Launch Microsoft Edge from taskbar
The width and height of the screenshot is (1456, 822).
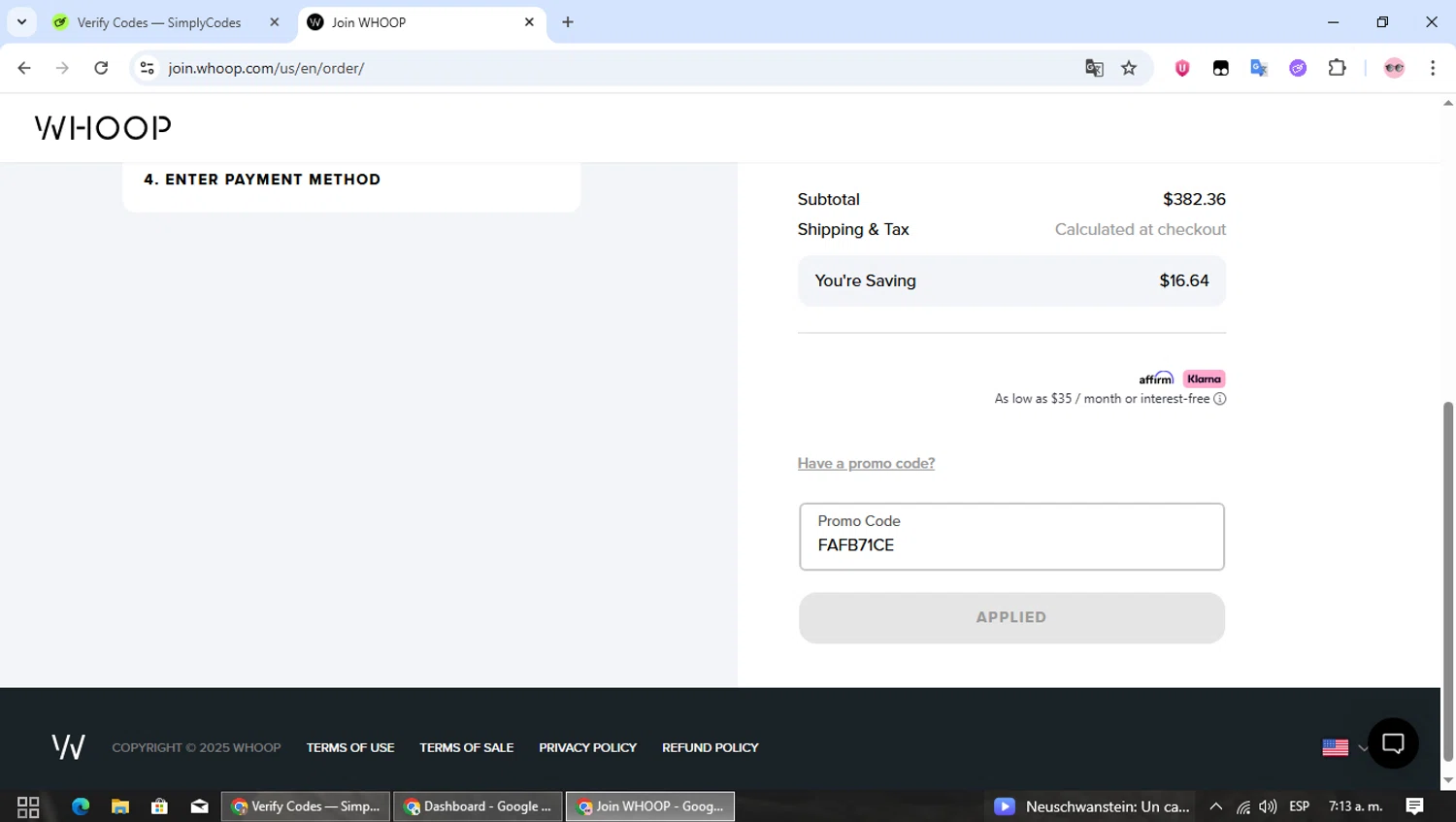(81, 806)
